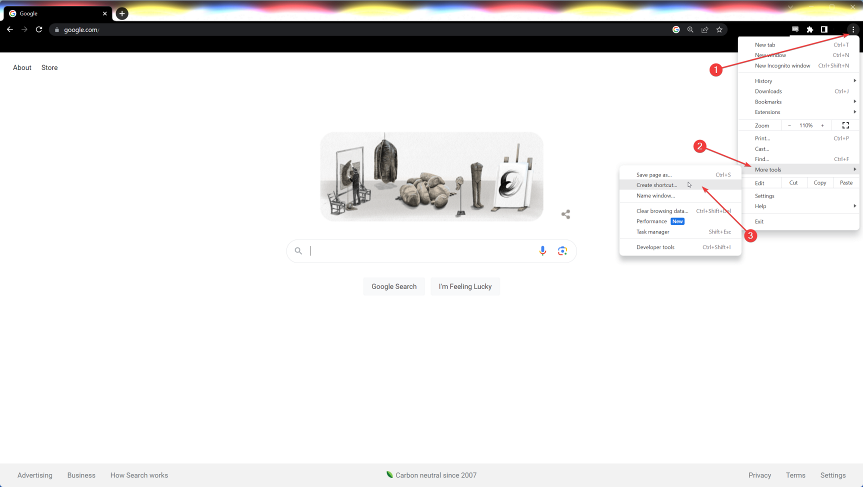Share the Google doodle

click(x=566, y=214)
